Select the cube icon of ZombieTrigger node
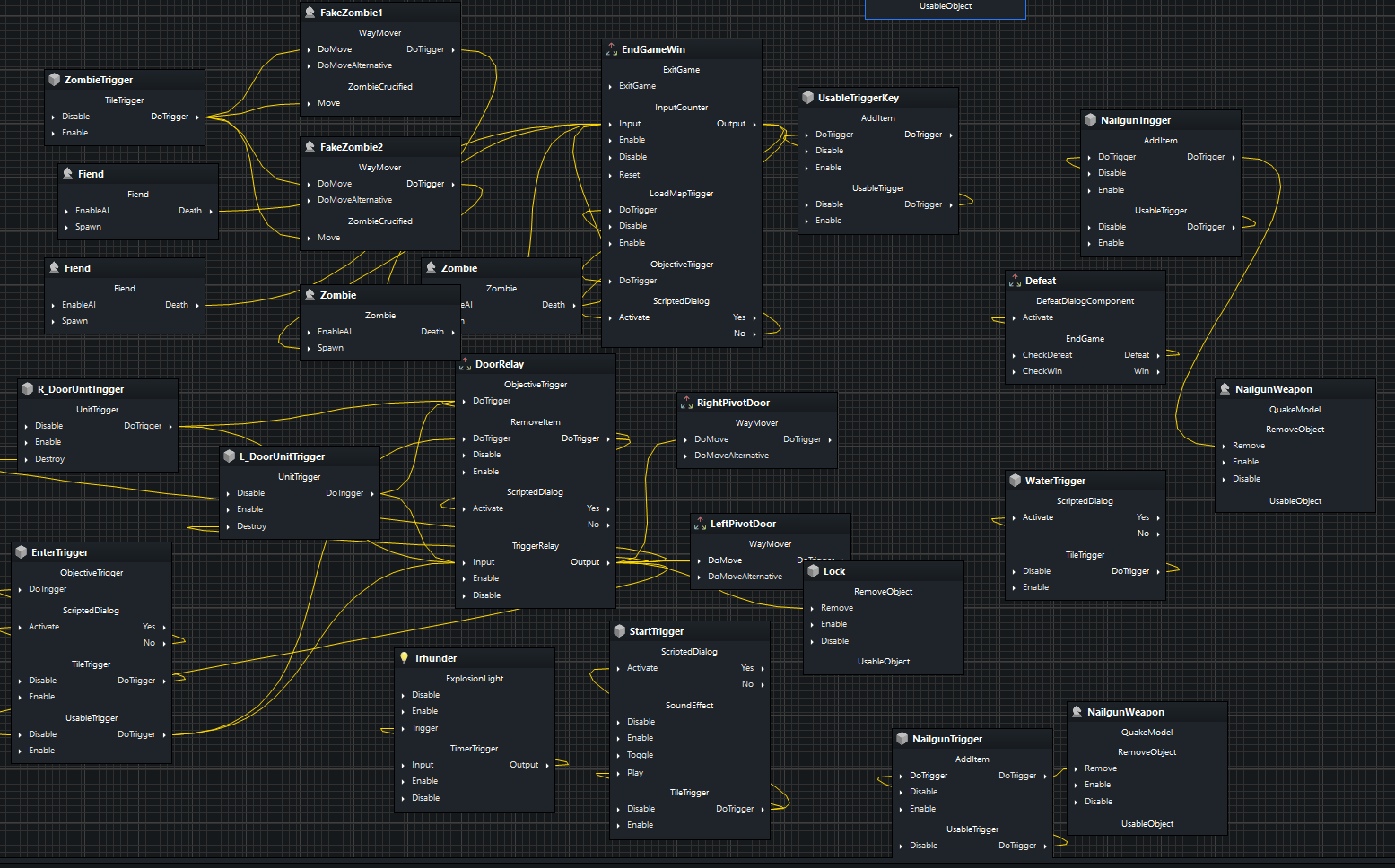Screen dimensions: 1395x868 [54, 80]
